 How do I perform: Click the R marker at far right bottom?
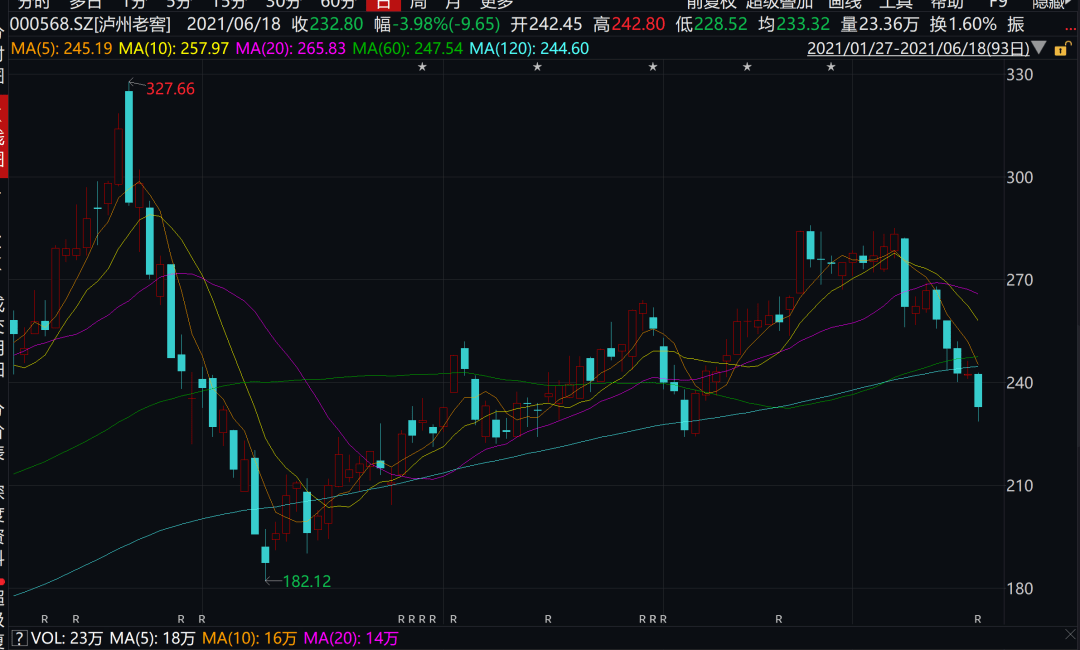(978, 620)
